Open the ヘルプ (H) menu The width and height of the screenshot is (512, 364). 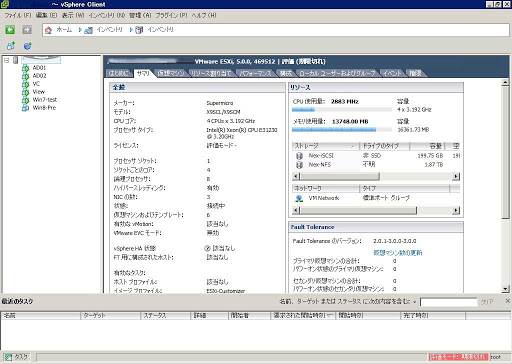click(x=204, y=15)
